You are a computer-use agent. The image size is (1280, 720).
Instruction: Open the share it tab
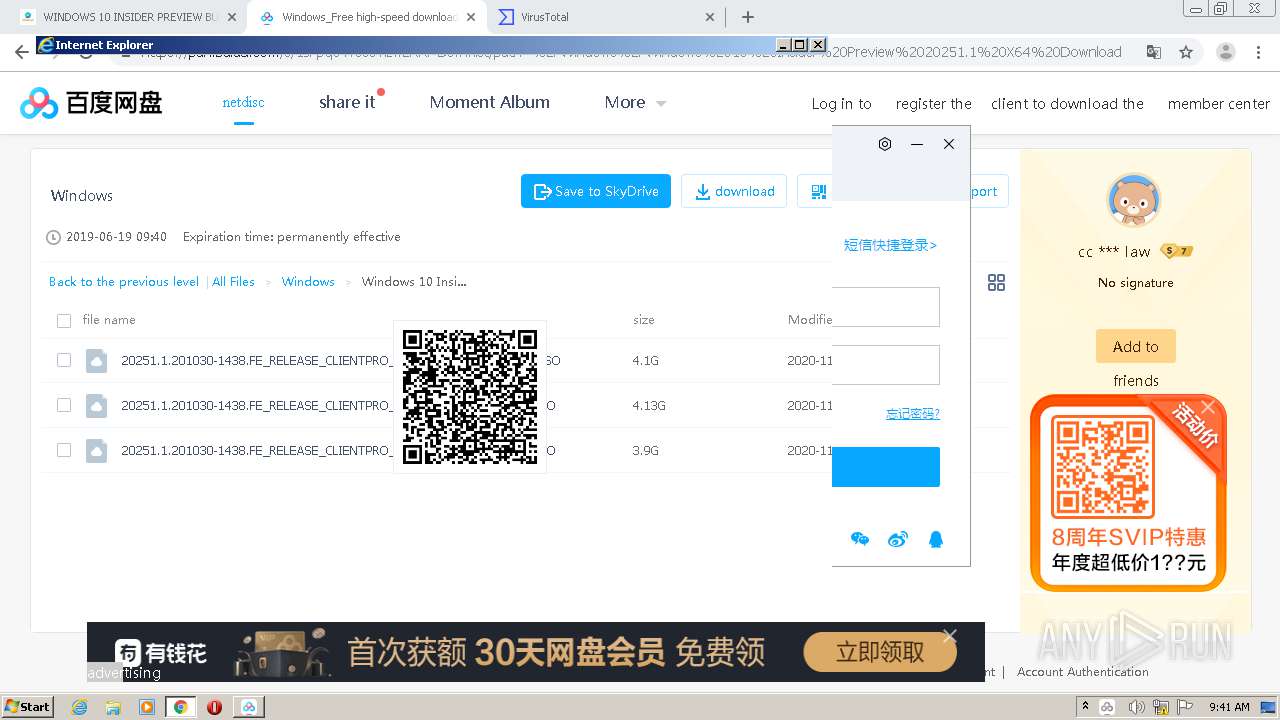point(347,102)
